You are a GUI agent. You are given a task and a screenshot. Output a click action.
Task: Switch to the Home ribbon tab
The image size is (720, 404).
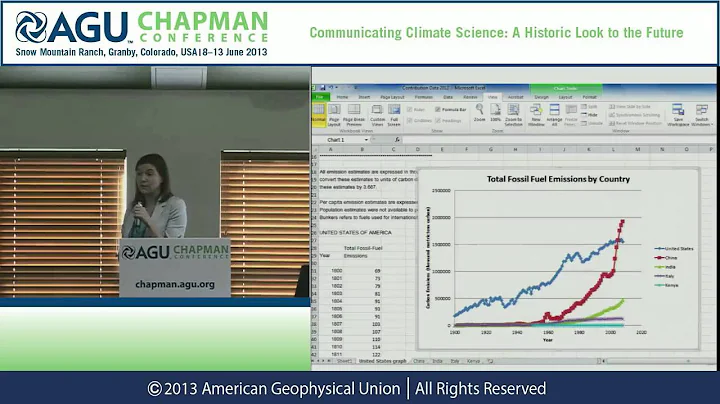coord(342,97)
